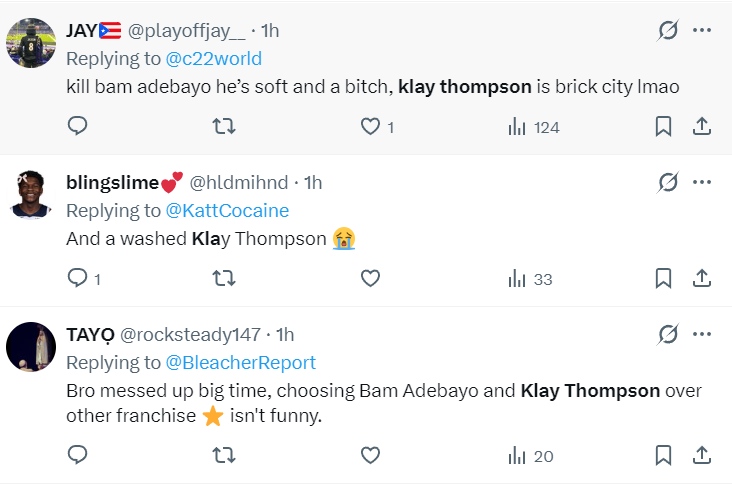This screenshot has width=732, height=487.
Task: Like JAY's tweet with 1 like
Action: pos(377,127)
